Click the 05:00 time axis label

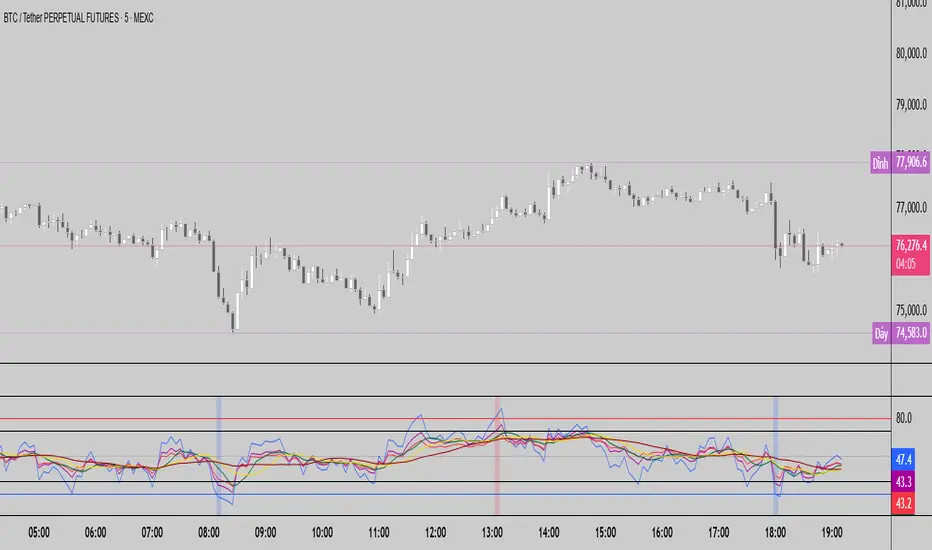pyautogui.click(x=39, y=533)
